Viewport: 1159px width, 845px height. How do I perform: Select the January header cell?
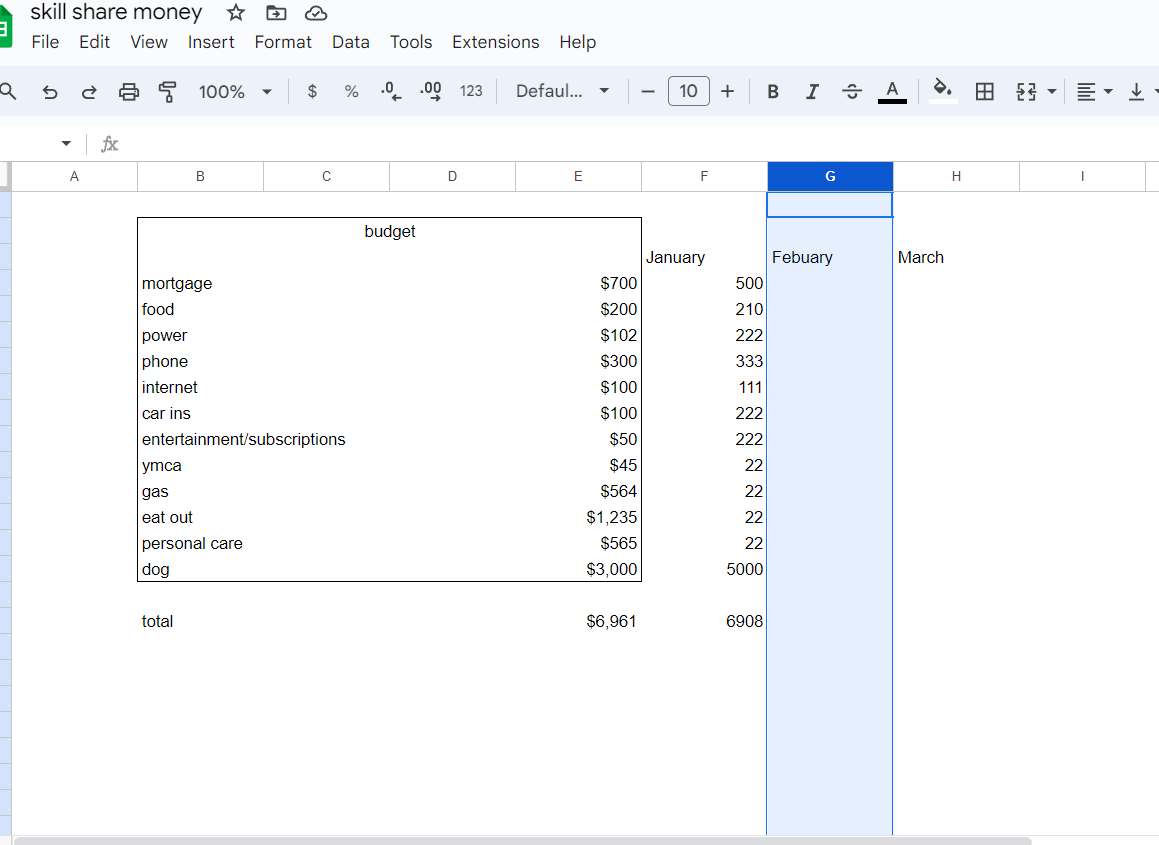coord(704,257)
